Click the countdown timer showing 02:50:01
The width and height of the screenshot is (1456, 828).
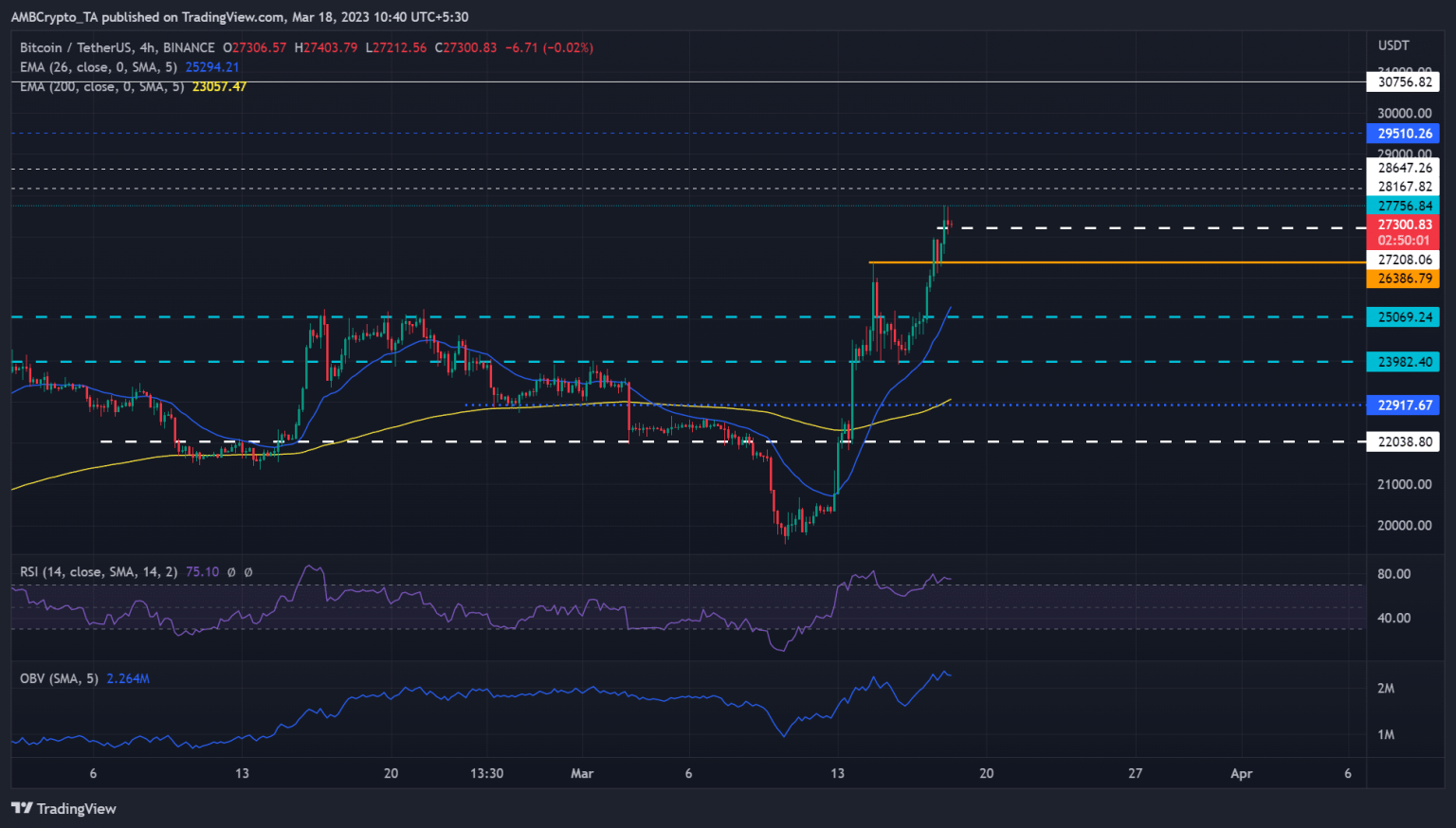point(1403,240)
